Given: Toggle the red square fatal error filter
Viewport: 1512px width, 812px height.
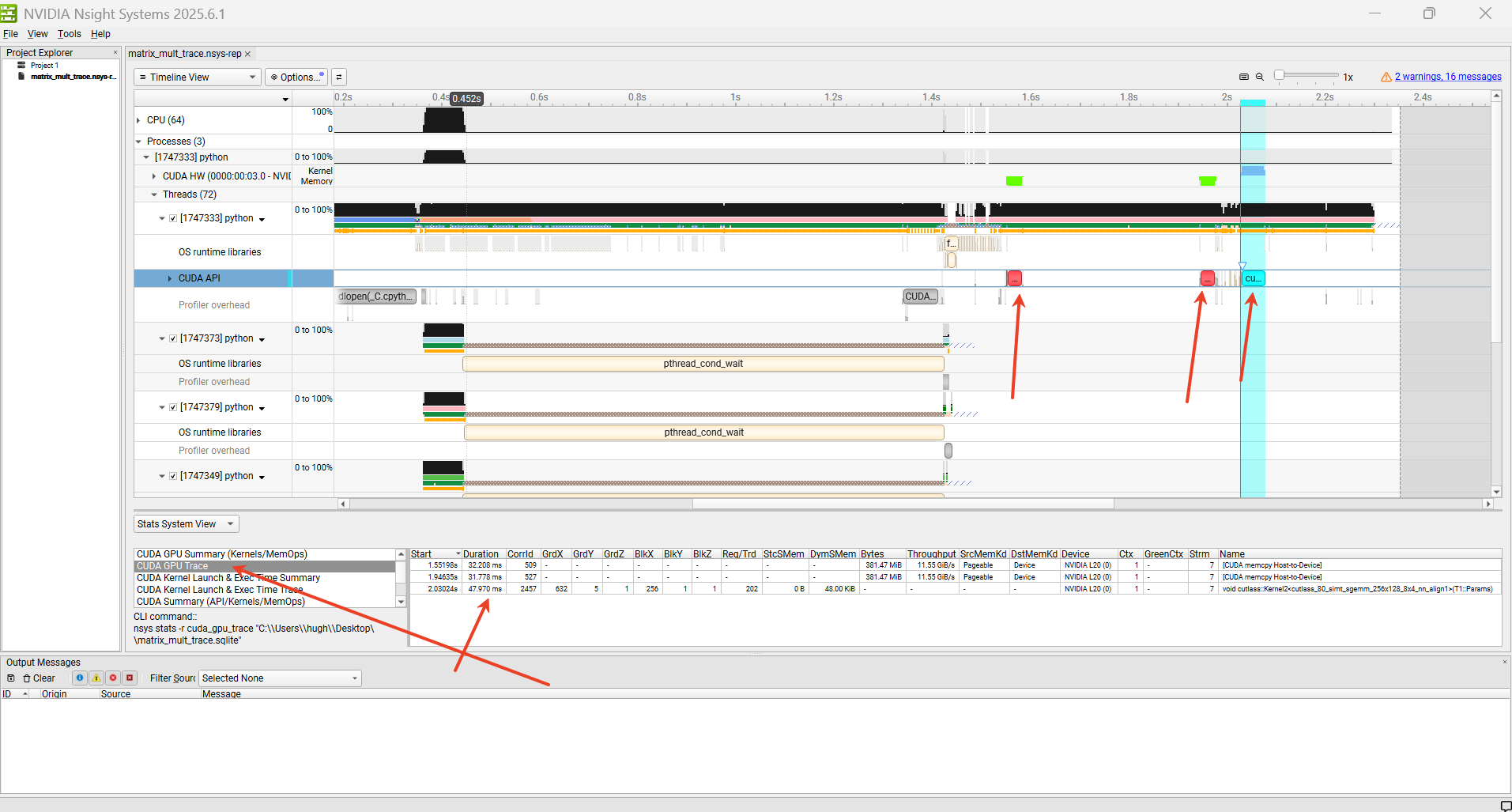Looking at the screenshot, I should [x=130, y=678].
